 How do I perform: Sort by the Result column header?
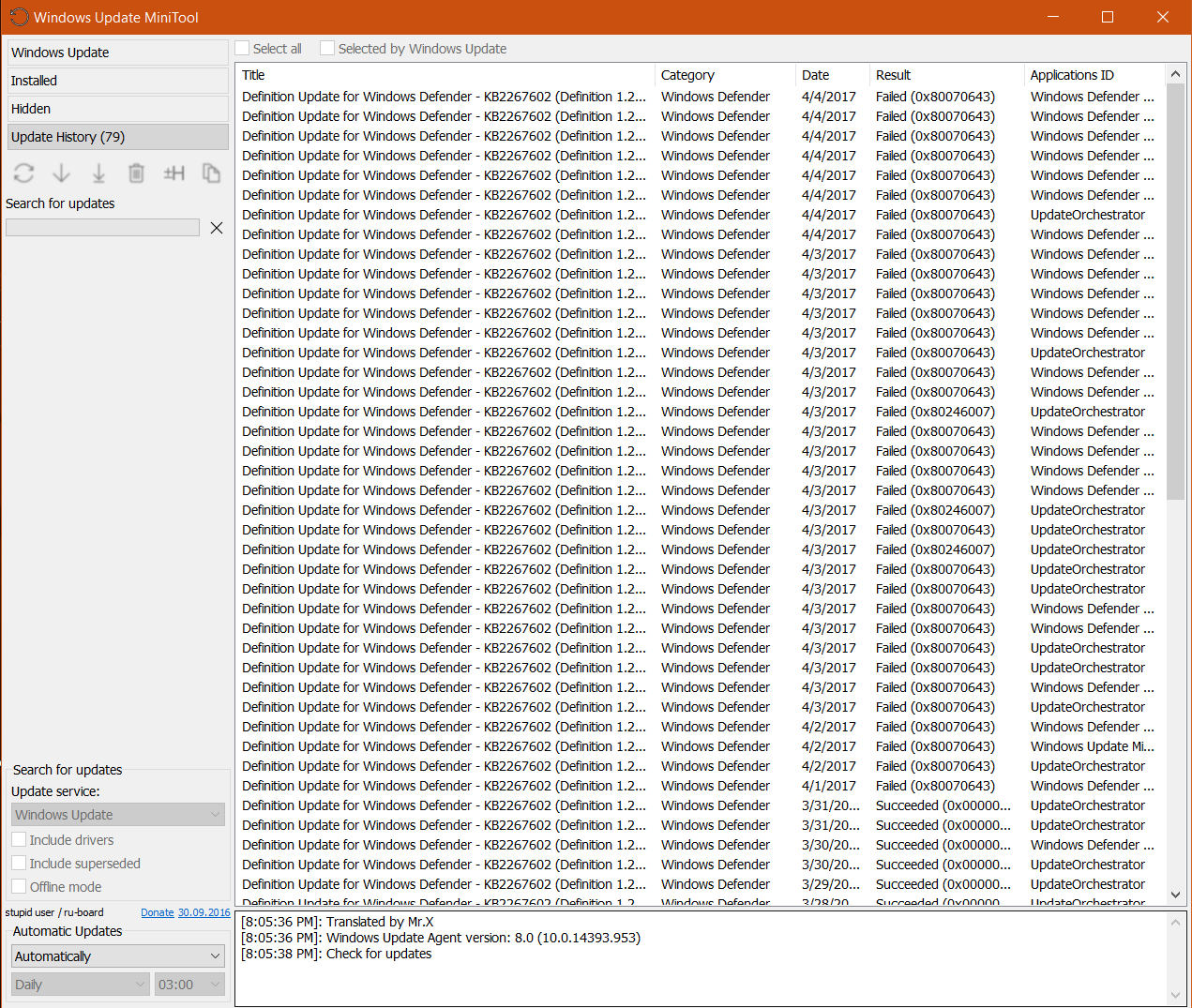pyautogui.click(x=947, y=75)
